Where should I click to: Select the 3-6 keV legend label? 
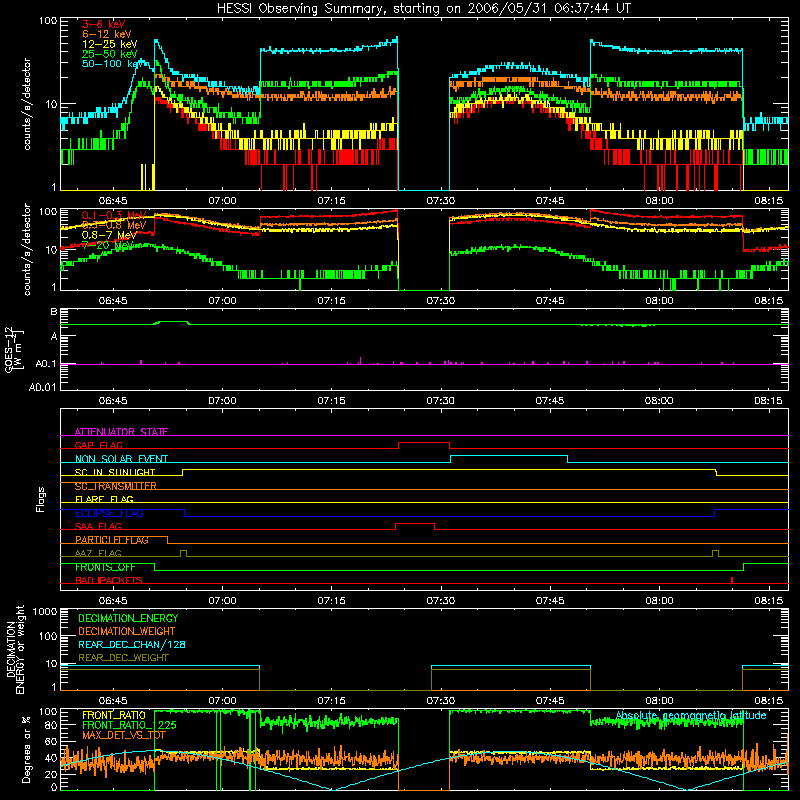coord(104,24)
